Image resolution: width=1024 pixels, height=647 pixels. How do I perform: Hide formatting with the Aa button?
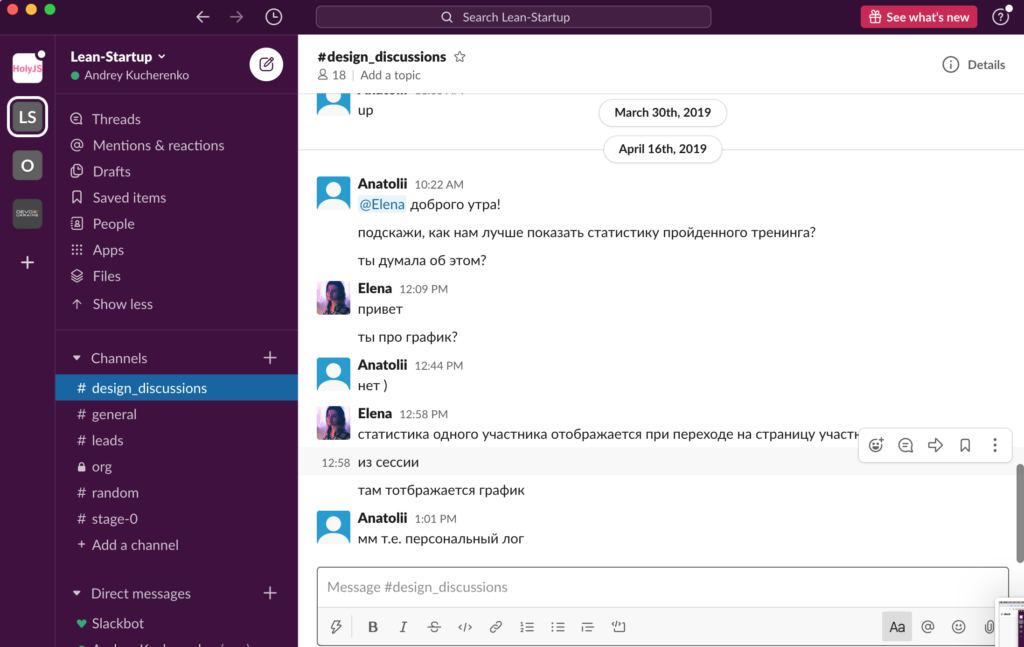(x=897, y=627)
